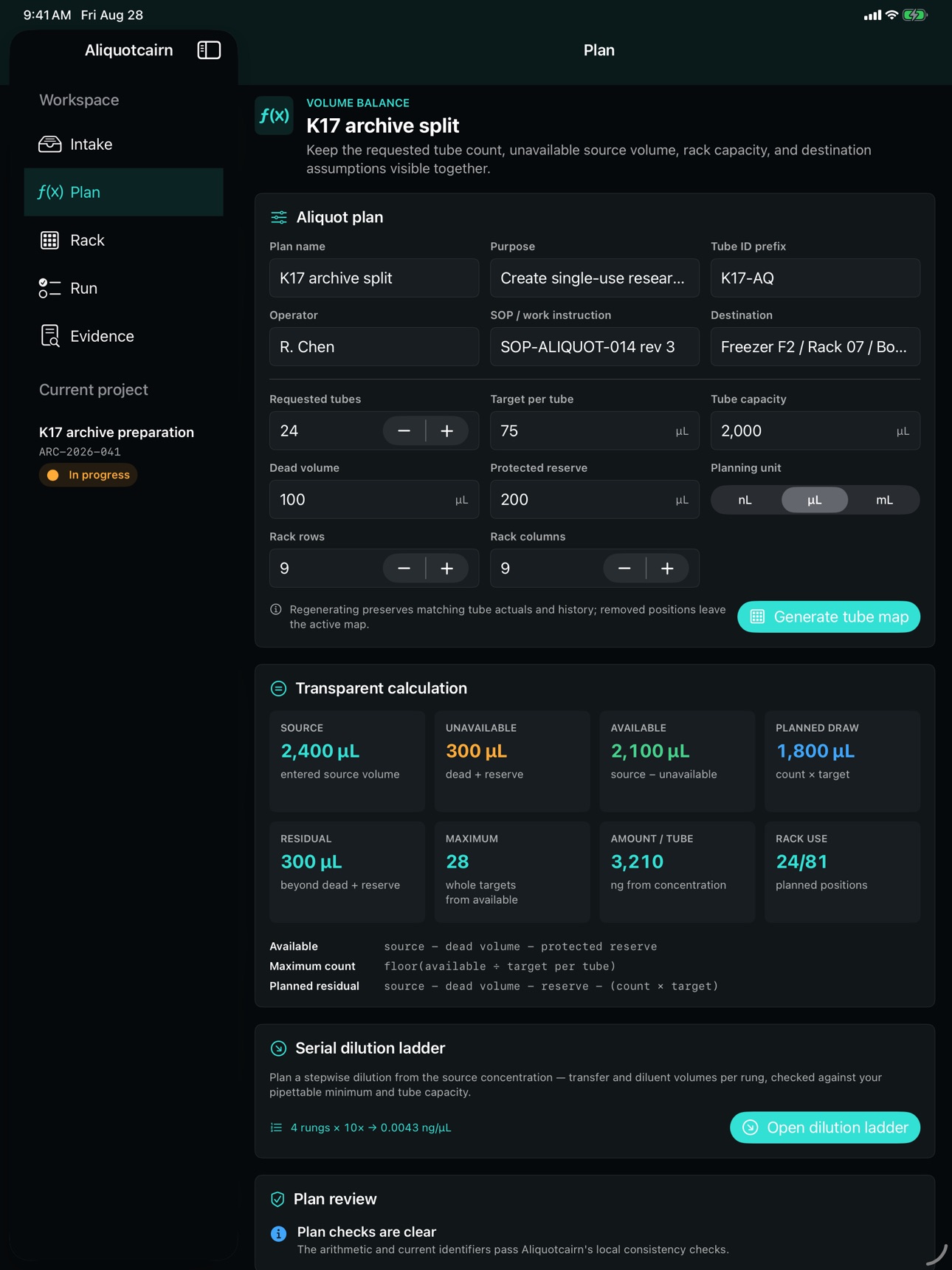Viewport: 952px width, 1270px height.
Task: Click the Plan review shield icon
Action: point(277,1199)
